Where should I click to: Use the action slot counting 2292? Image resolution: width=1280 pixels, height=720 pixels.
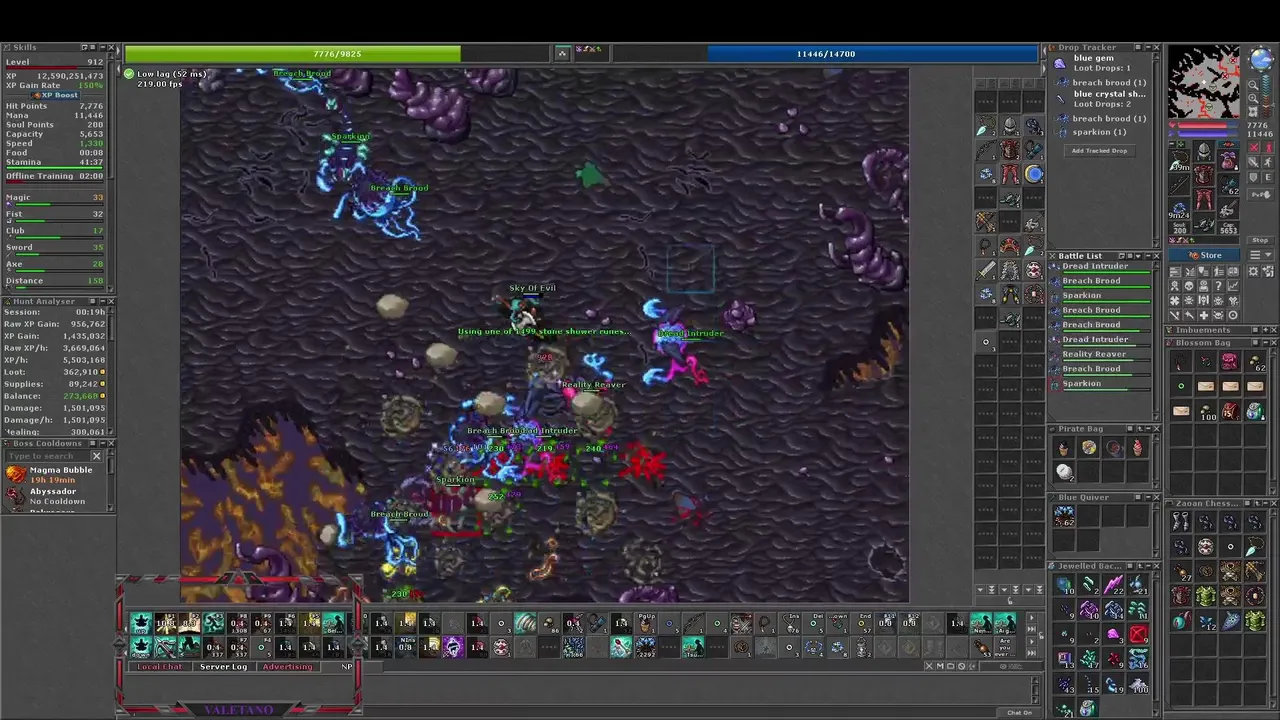[645, 647]
